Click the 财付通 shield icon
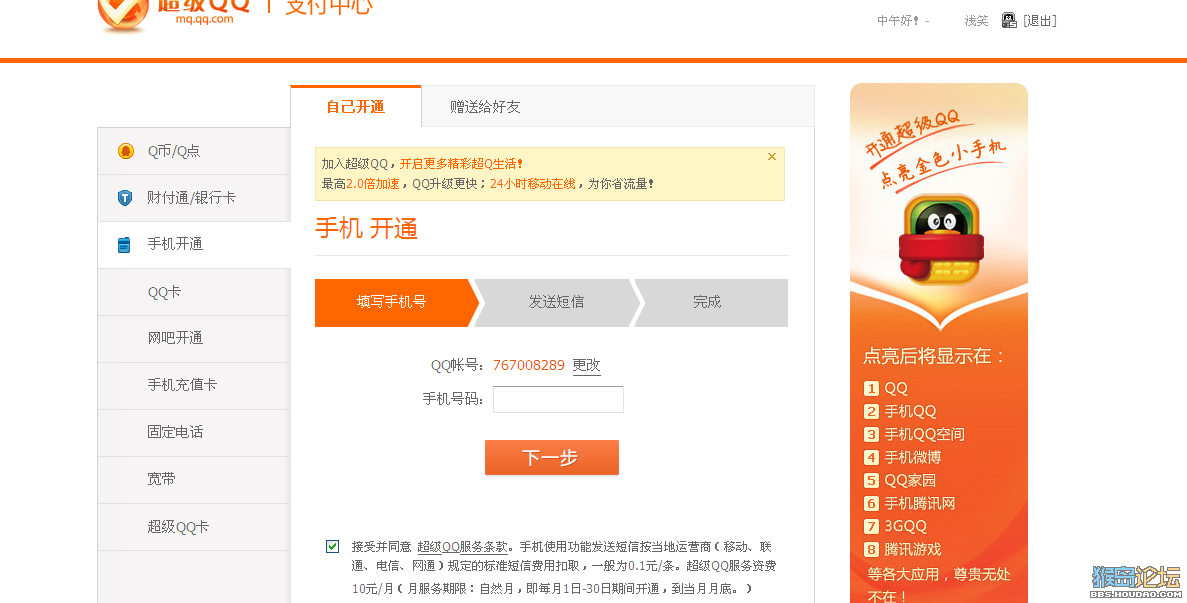Image resolution: width=1187 pixels, height=603 pixels. [125, 198]
